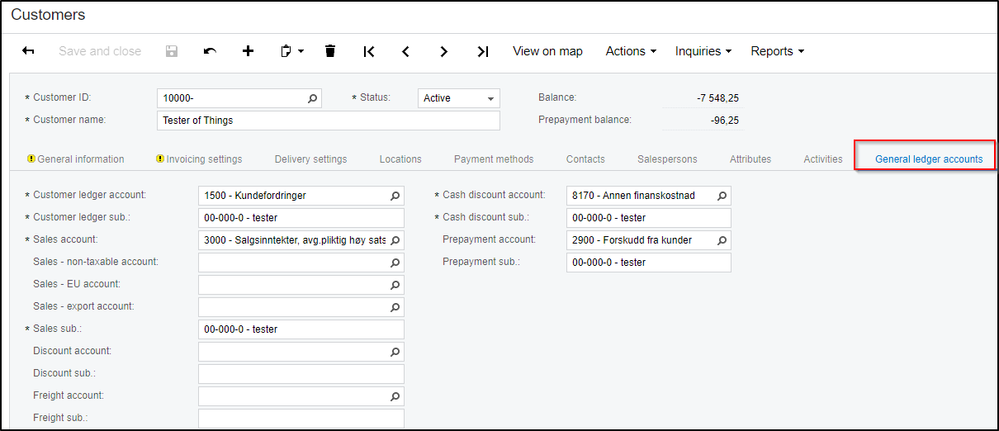Add a new customer record
The image size is (999, 431).
click(x=248, y=51)
